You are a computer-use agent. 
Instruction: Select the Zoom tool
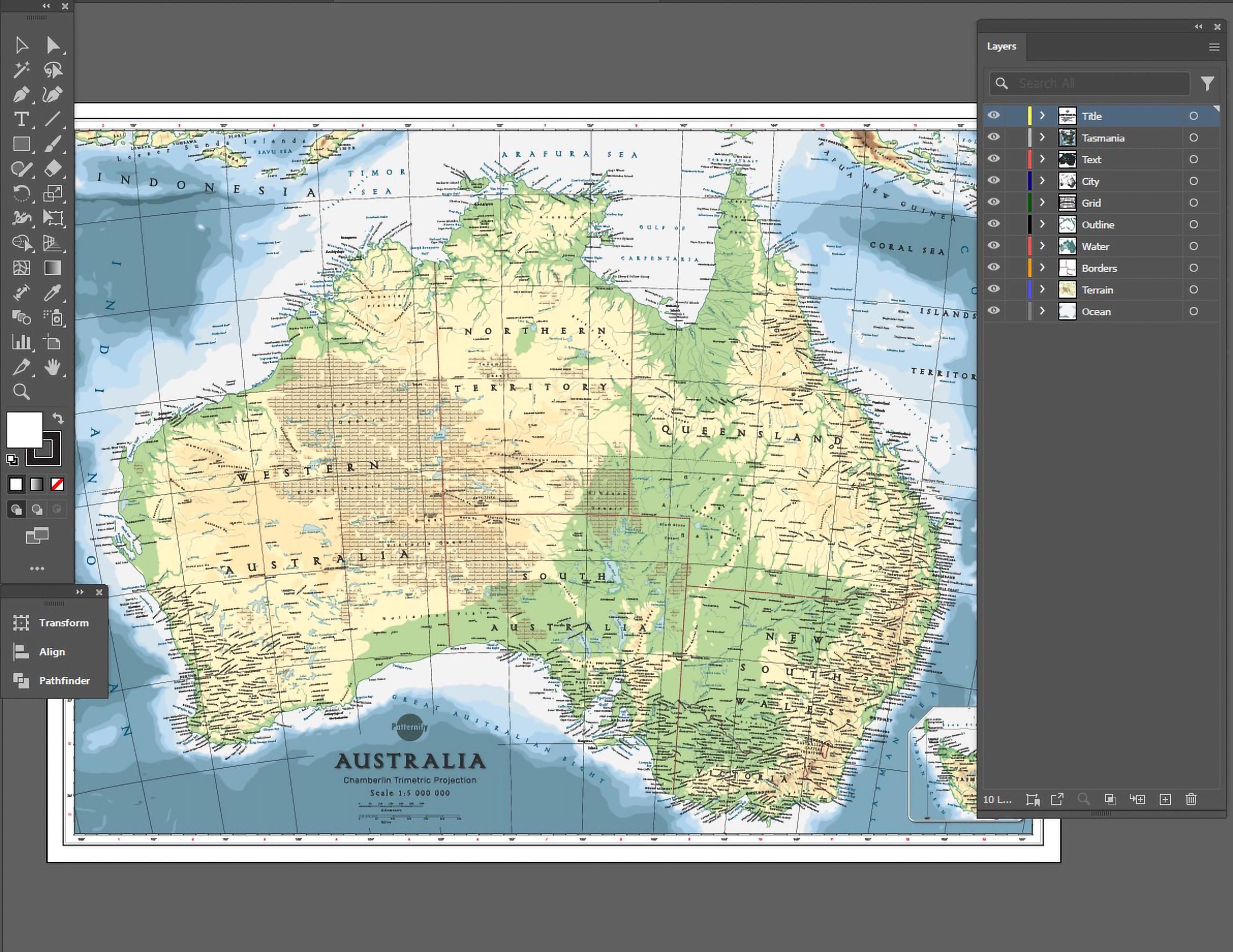tap(21, 392)
